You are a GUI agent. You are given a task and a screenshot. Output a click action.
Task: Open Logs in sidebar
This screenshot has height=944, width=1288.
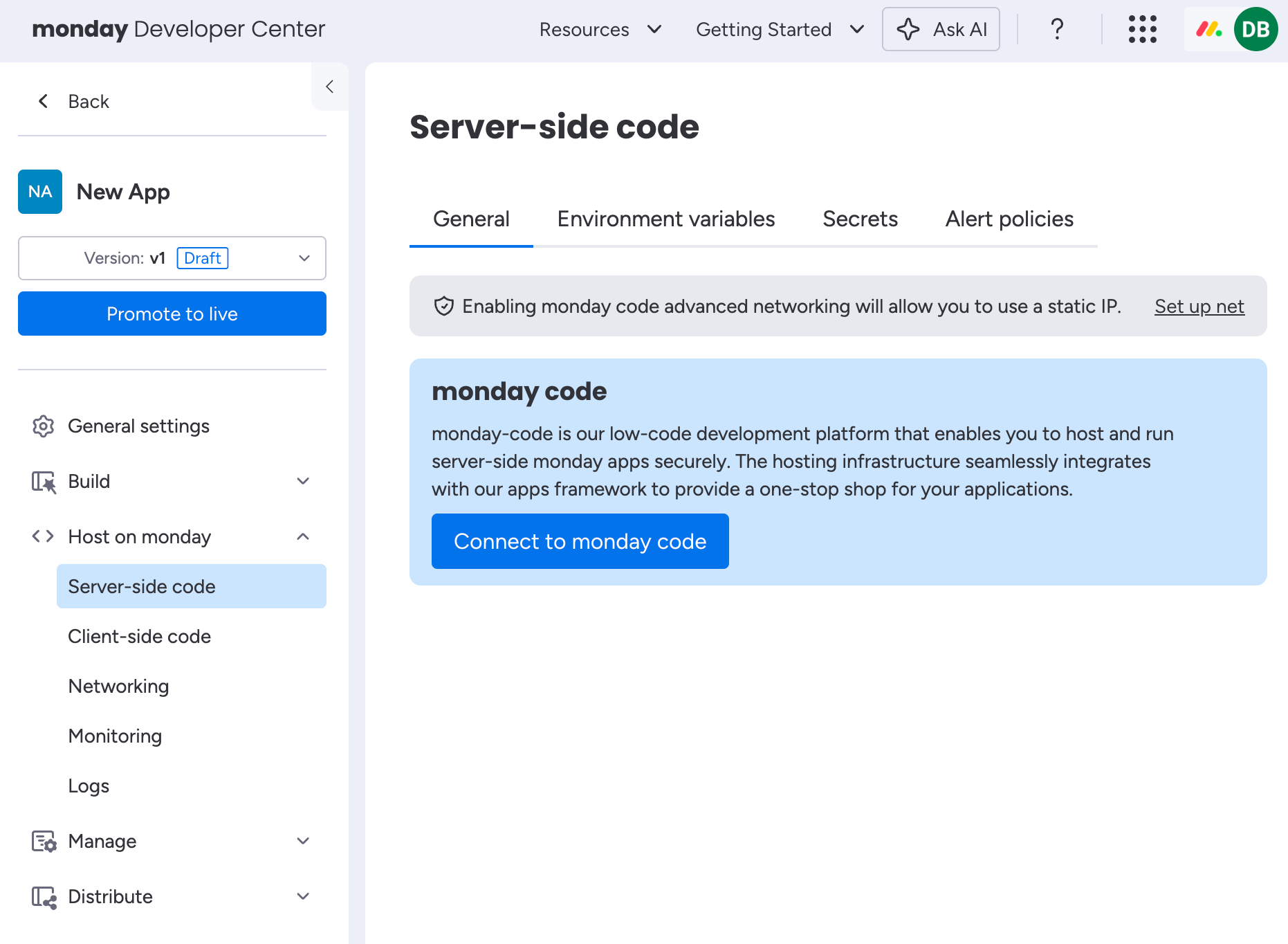coord(192,786)
